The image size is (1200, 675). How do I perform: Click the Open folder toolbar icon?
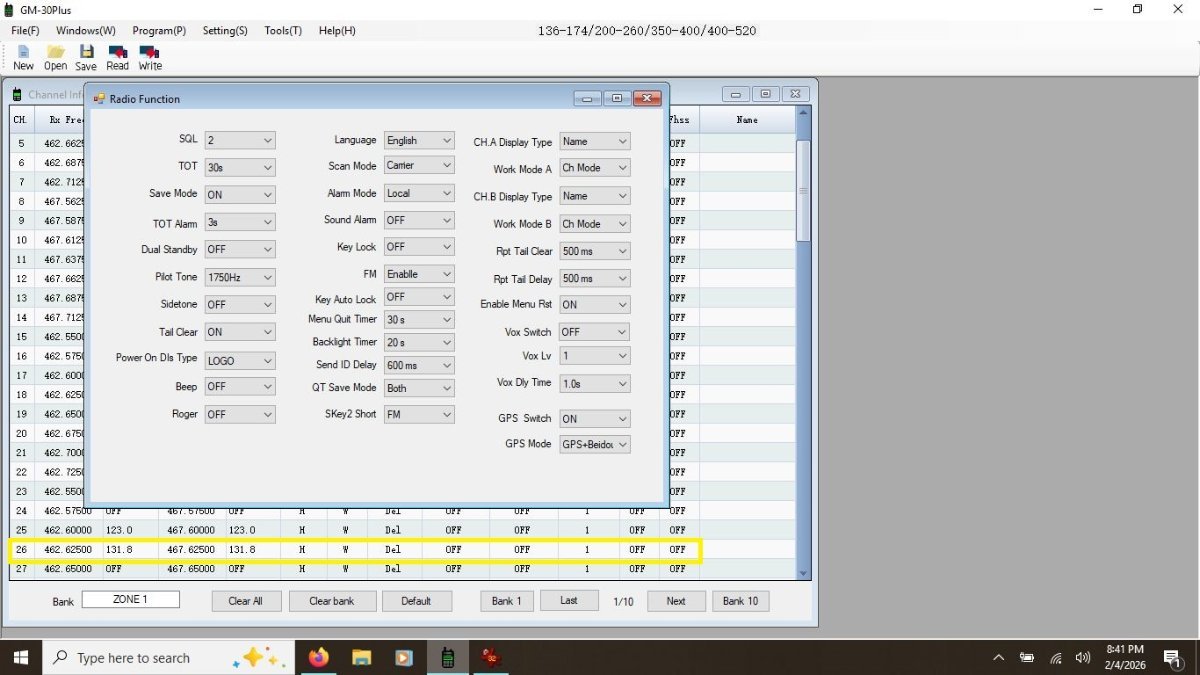pos(55,52)
